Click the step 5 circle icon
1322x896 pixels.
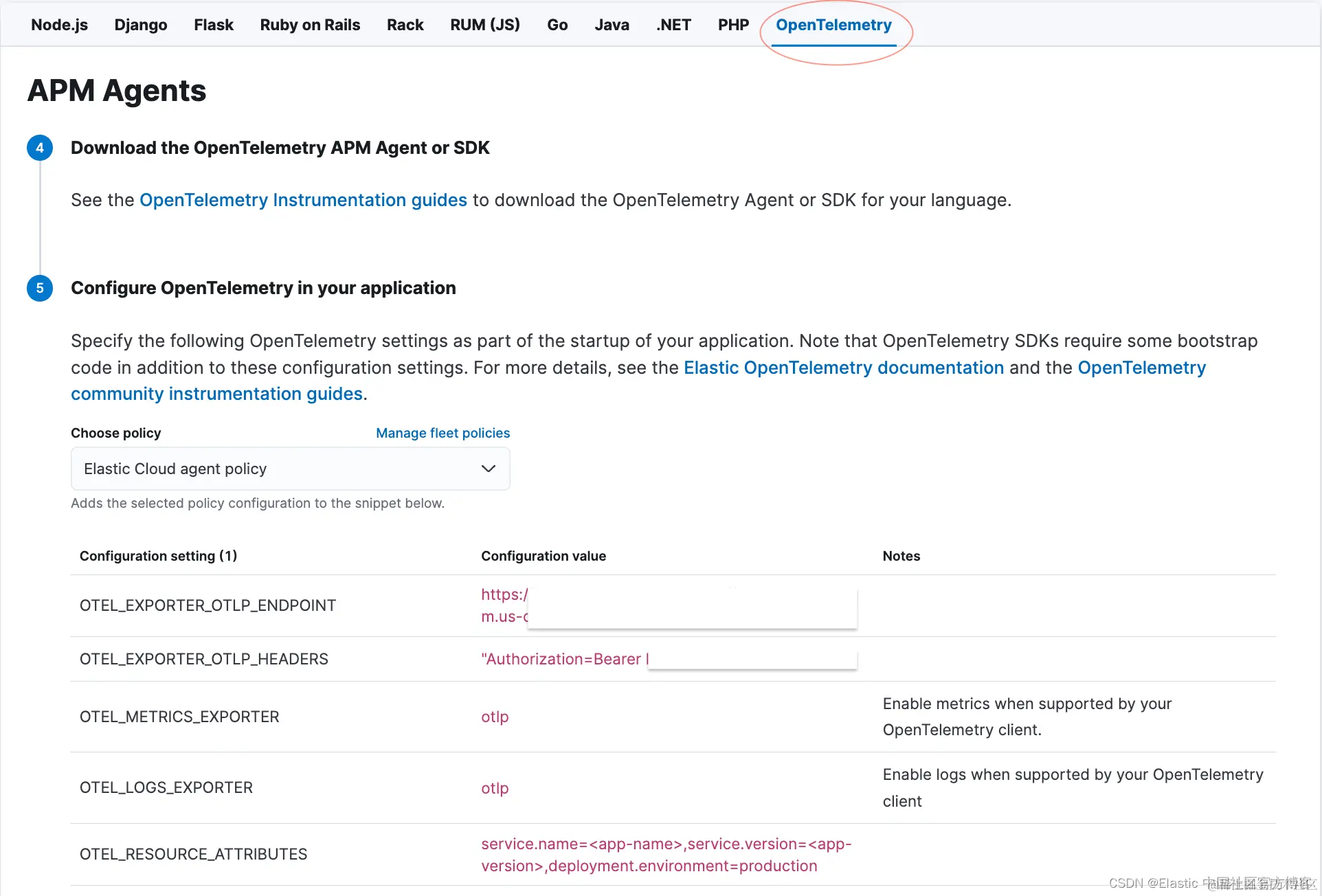click(x=40, y=288)
